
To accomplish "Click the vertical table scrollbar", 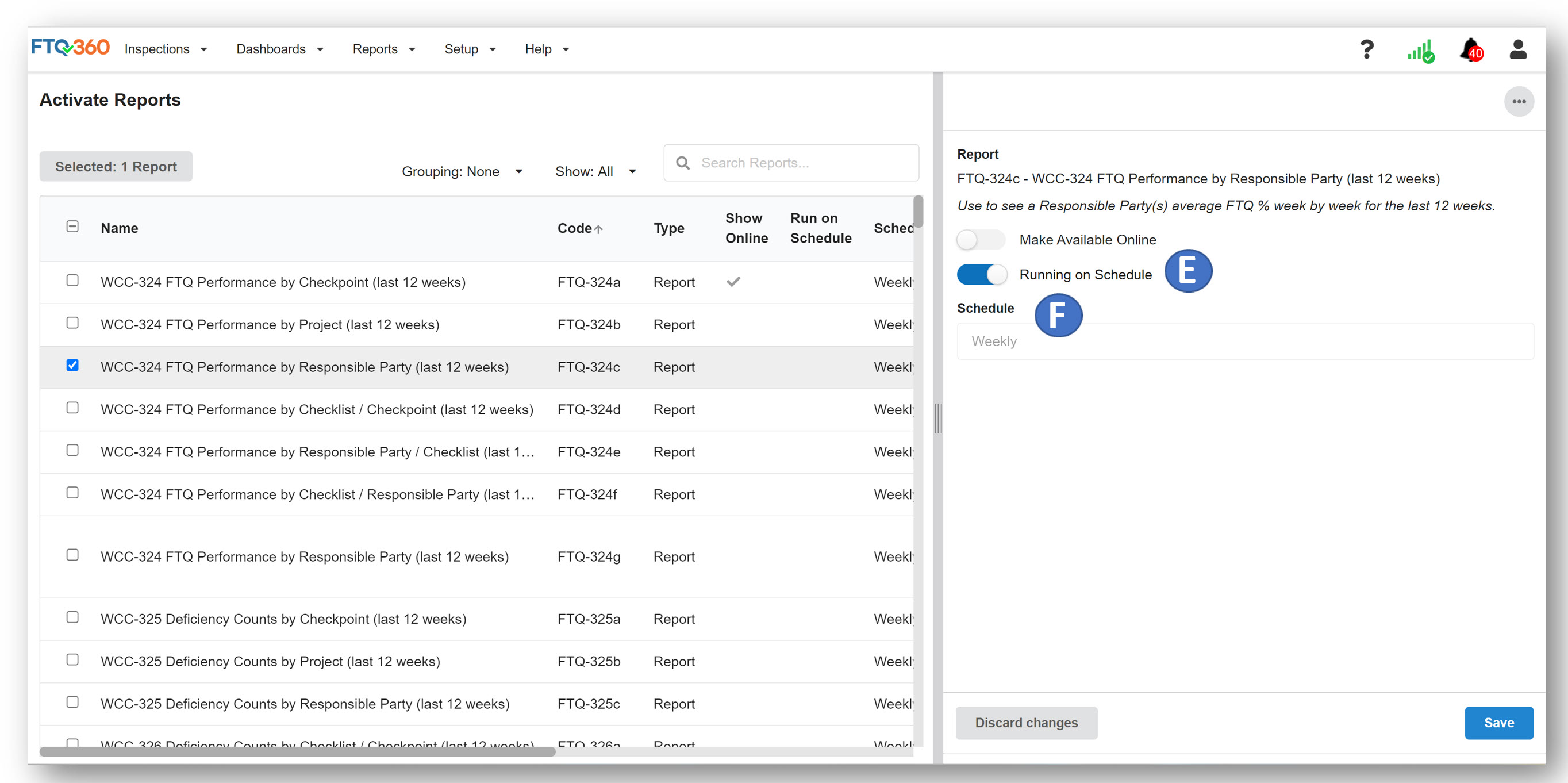I will 918,212.
